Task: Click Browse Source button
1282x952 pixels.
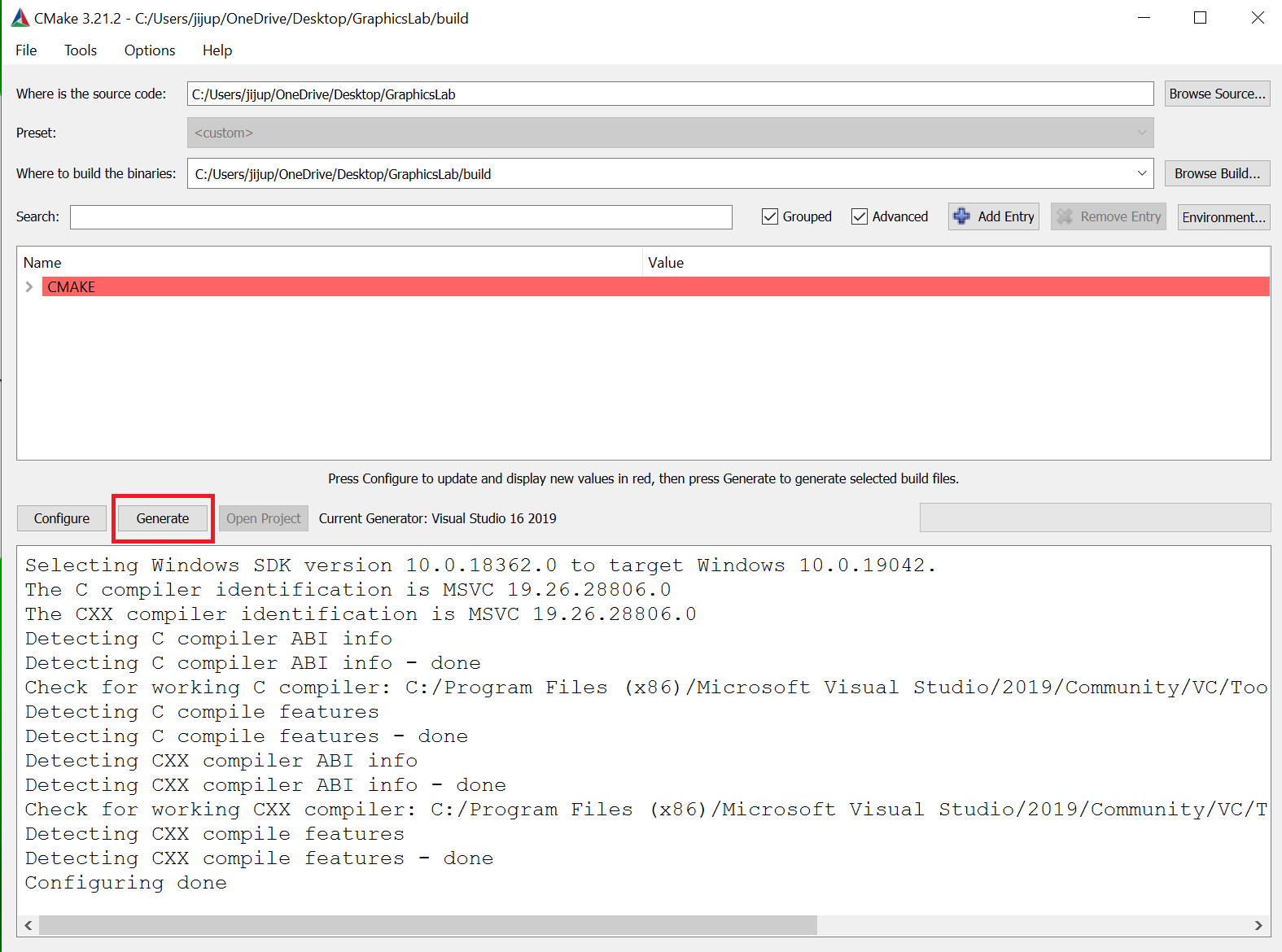Action: (x=1218, y=94)
